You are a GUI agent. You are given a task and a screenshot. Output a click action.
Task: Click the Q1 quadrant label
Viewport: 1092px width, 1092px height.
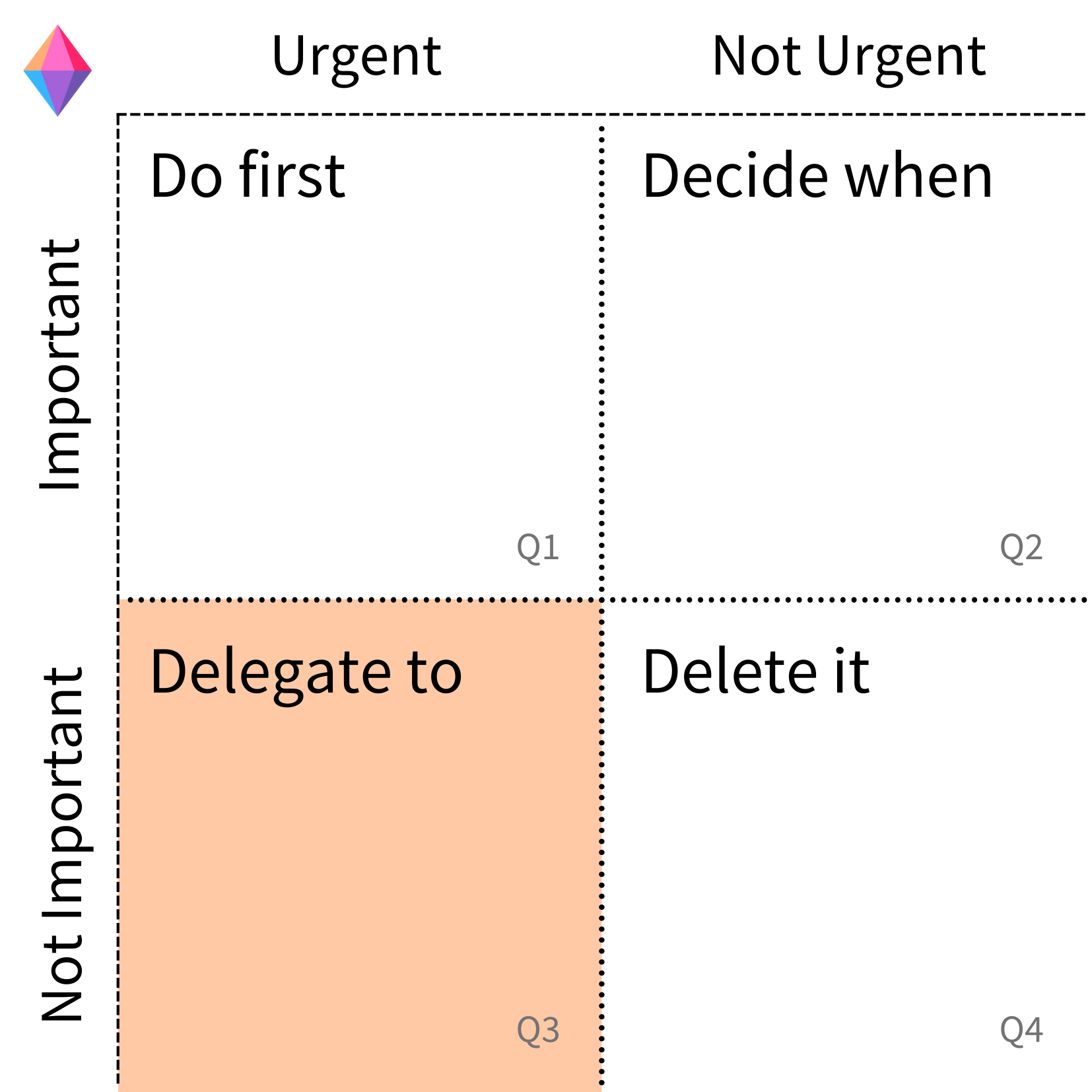click(x=538, y=548)
